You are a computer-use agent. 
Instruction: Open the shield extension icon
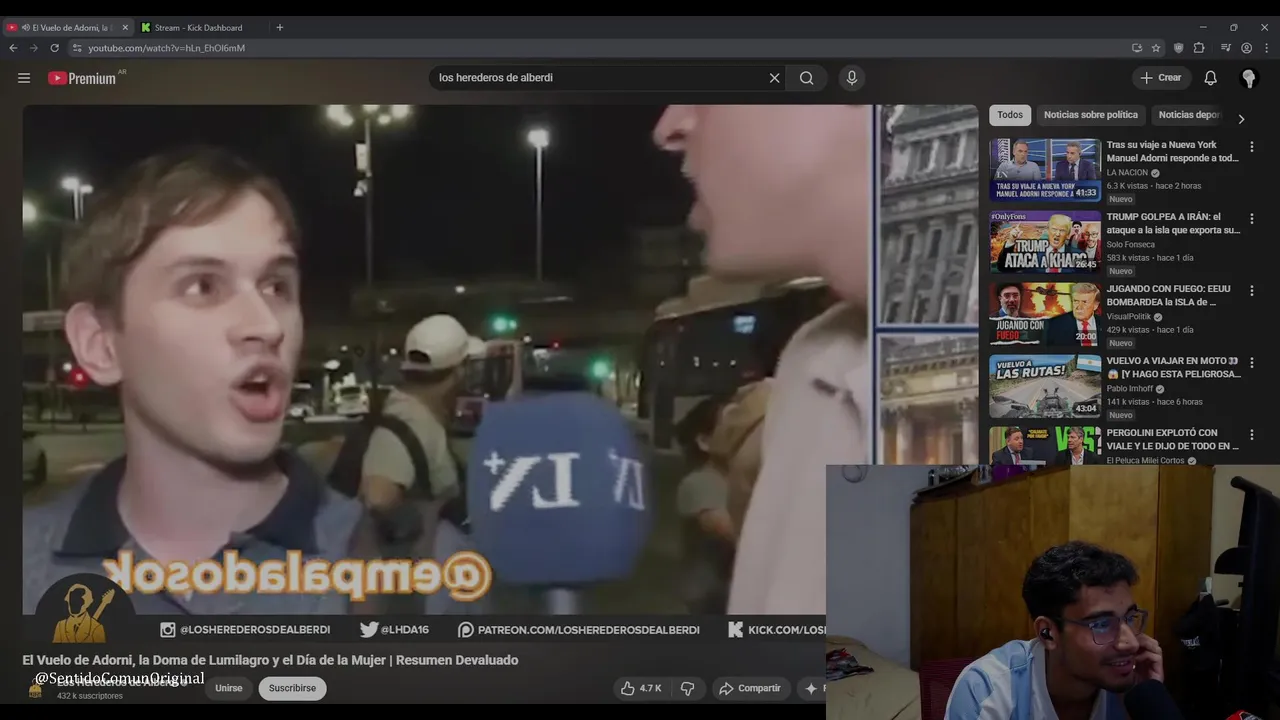1179,48
